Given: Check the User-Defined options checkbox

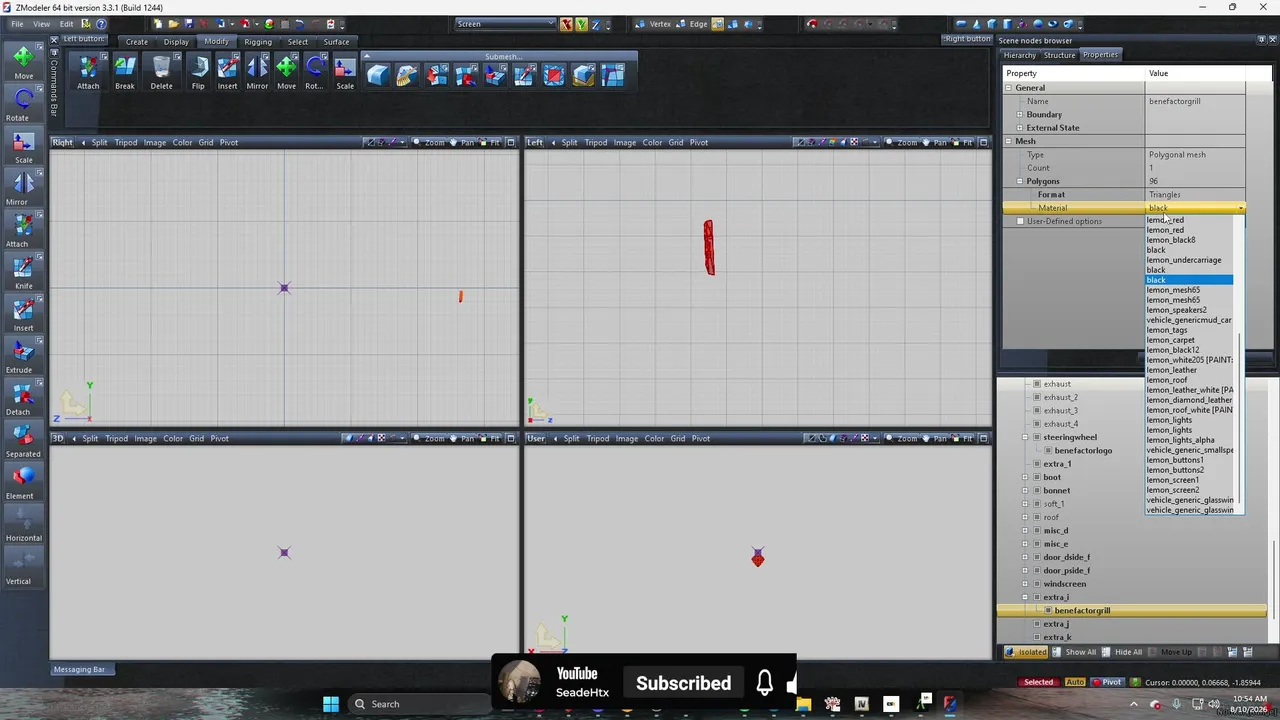Looking at the screenshot, I should 1020,221.
